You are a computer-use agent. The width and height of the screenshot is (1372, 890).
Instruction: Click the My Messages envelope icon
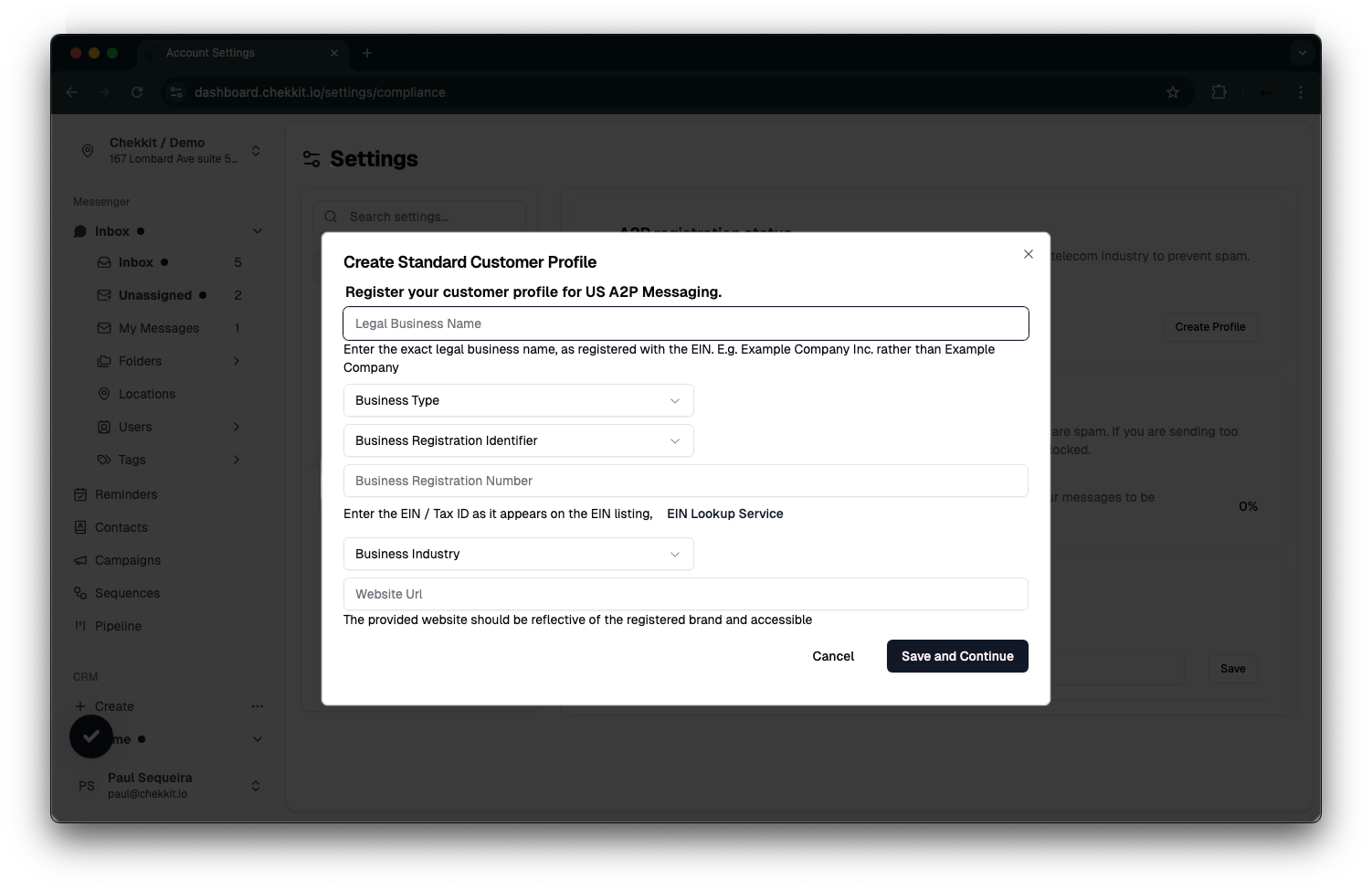(104, 328)
